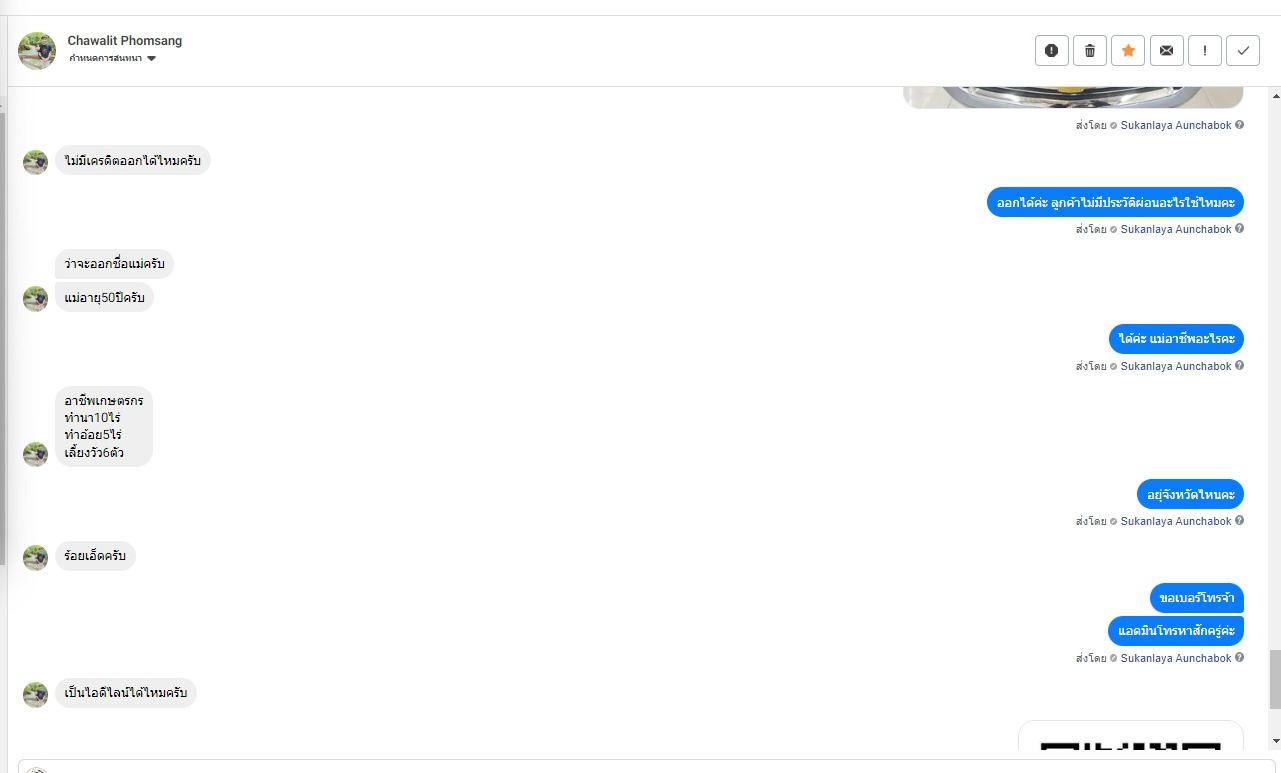Viewport: 1281px width, 773px height.
Task: Mark conversation as spam with octagon icon
Action: pyautogui.click(x=1051, y=50)
